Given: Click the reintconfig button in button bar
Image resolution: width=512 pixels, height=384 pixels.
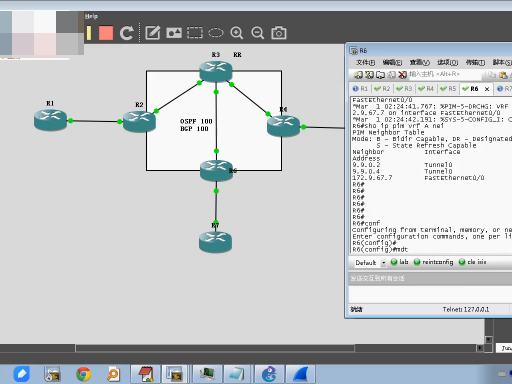Looking at the screenshot, I should tap(433, 262).
